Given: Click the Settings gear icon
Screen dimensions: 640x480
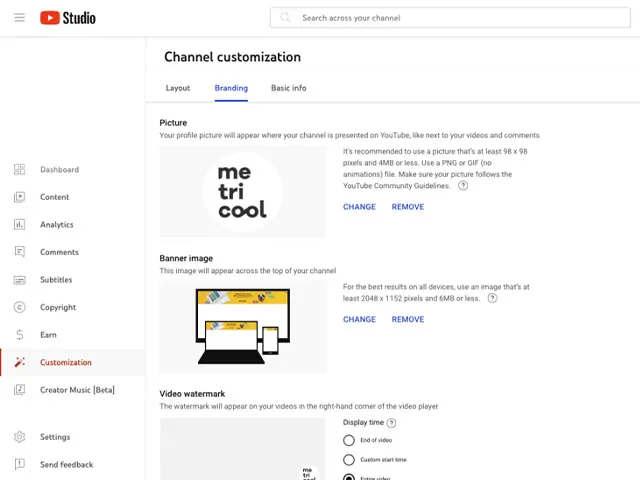Looking at the screenshot, I should click(19, 437).
